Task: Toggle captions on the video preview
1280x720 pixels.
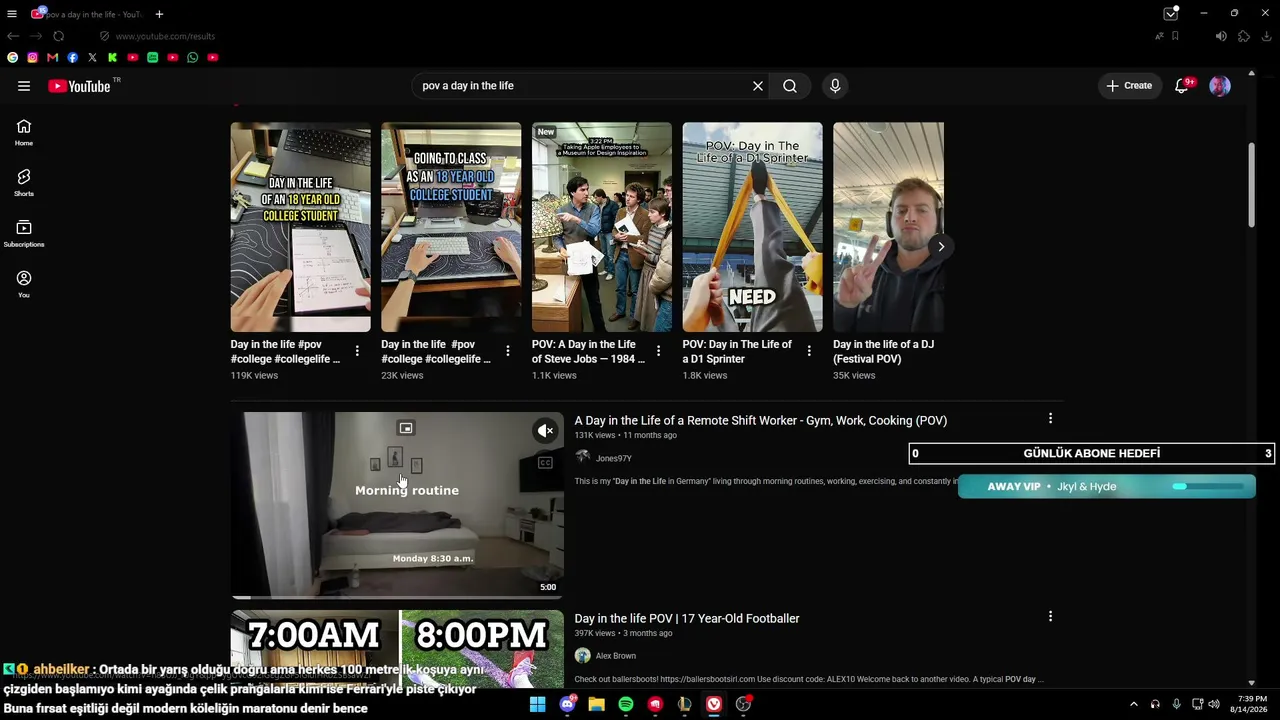Action: click(545, 463)
